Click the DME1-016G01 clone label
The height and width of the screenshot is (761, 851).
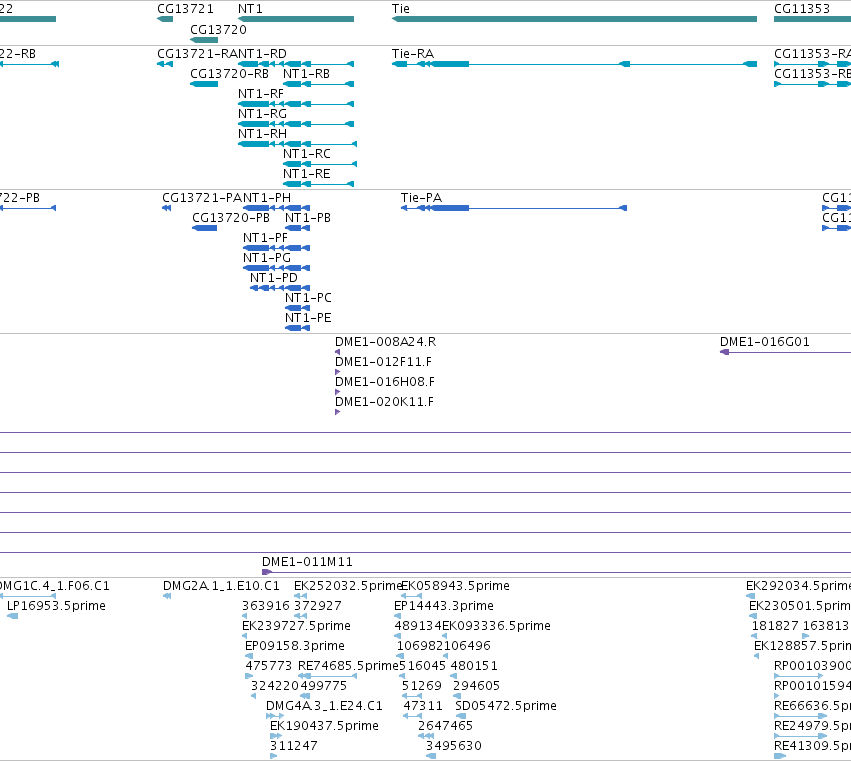click(x=765, y=342)
